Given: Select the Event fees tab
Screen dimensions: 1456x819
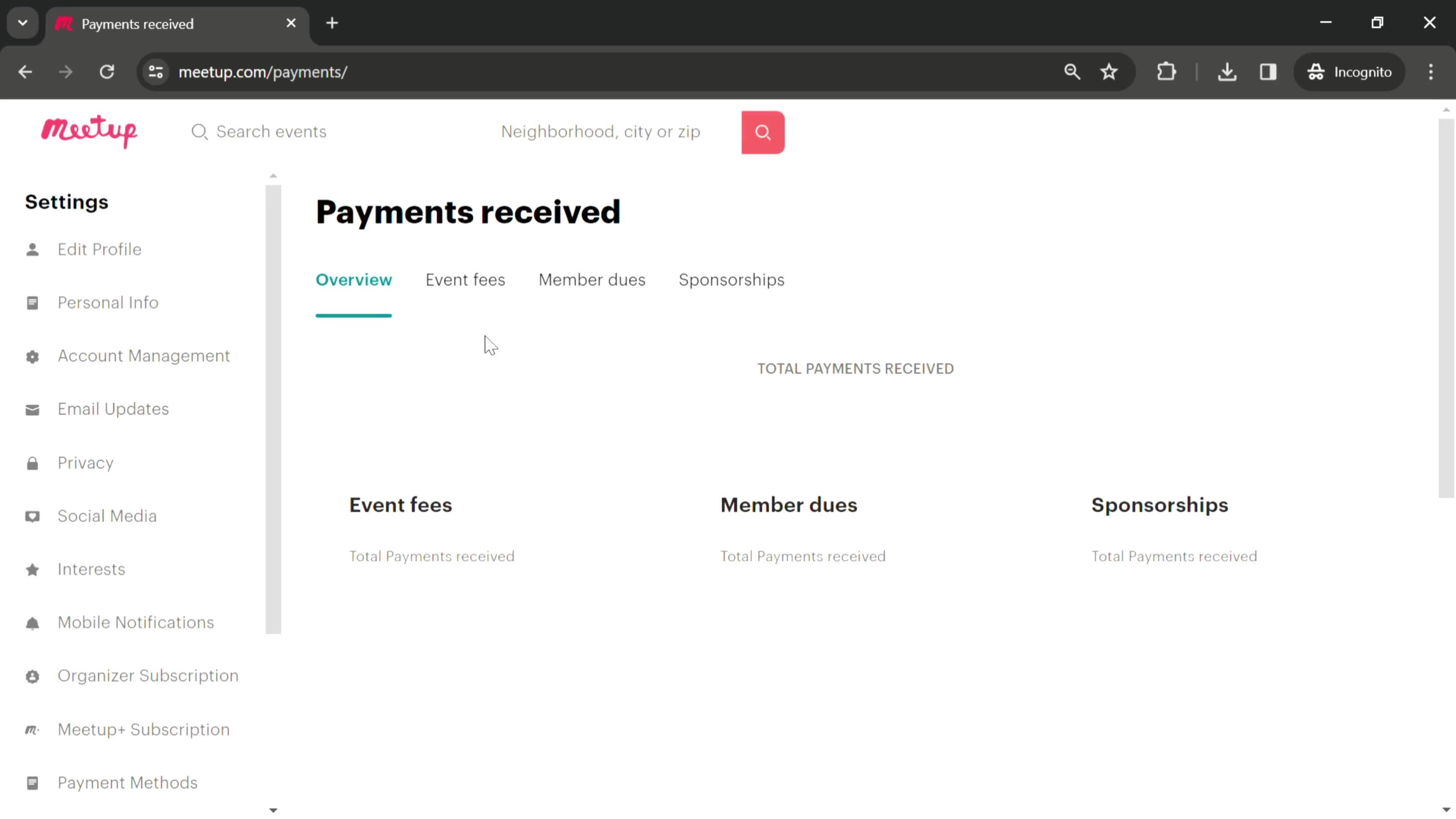Looking at the screenshot, I should (x=465, y=280).
